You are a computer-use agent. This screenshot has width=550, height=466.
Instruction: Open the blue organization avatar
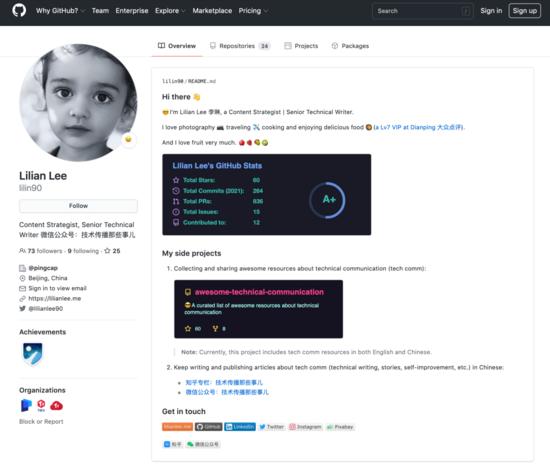point(26,405)
